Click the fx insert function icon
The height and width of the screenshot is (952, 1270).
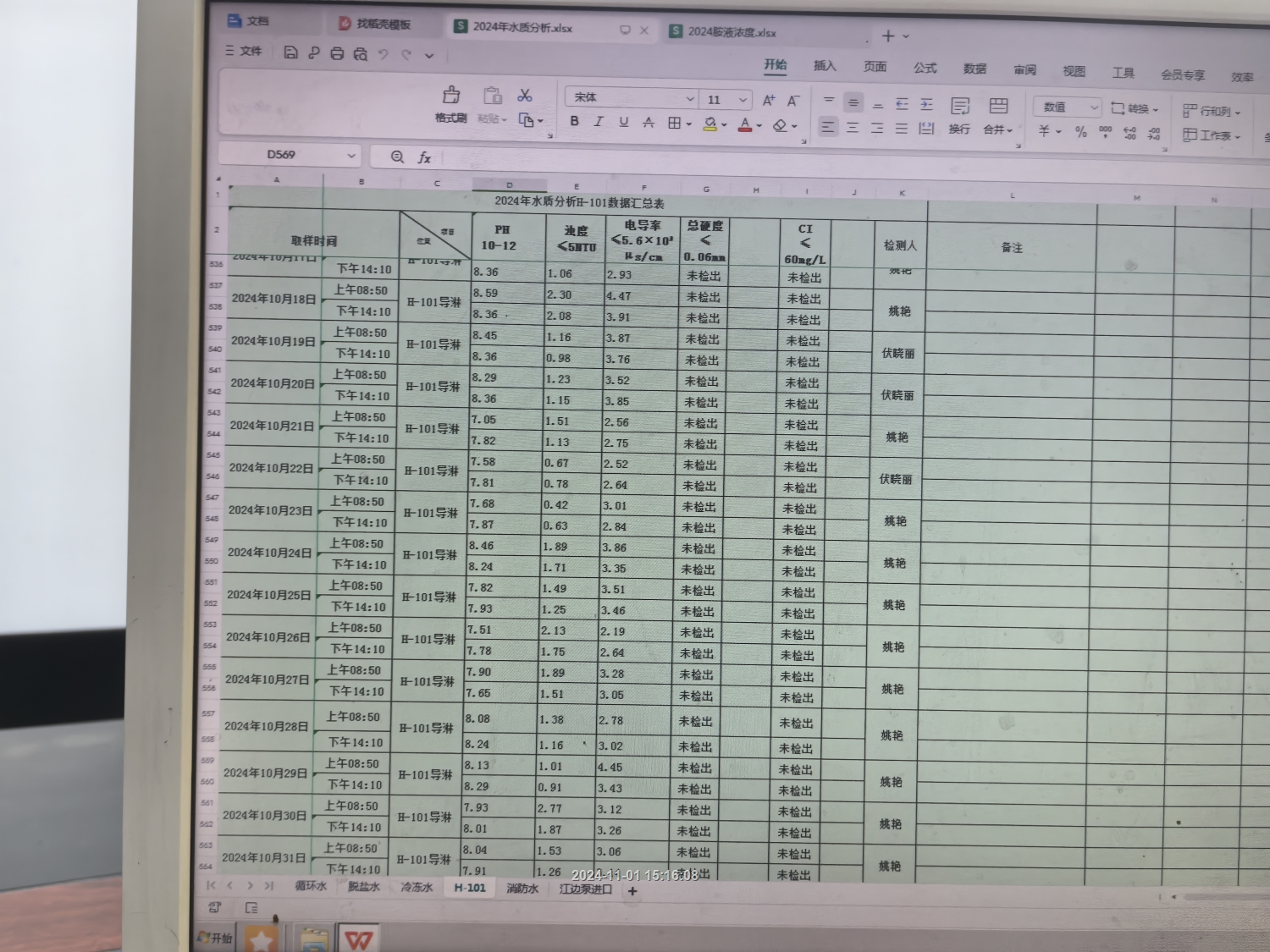424,157
